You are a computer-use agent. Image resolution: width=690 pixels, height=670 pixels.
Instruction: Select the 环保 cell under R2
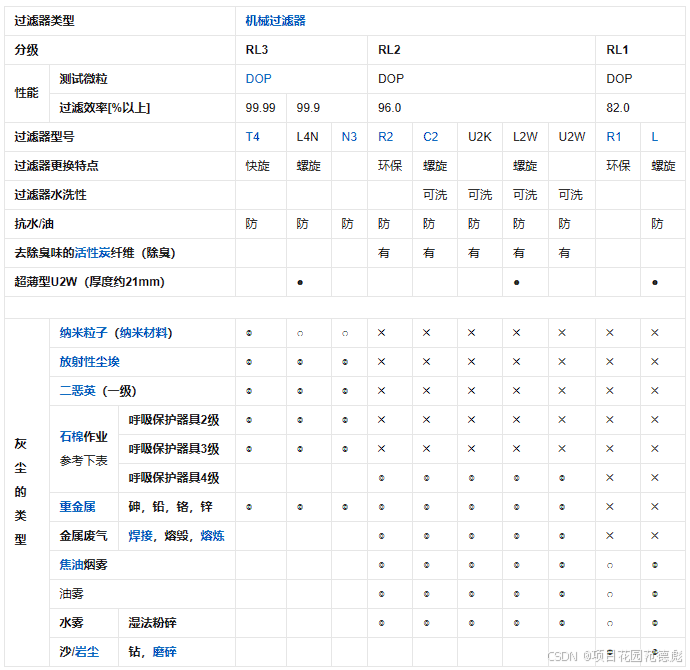coord(390,166)
